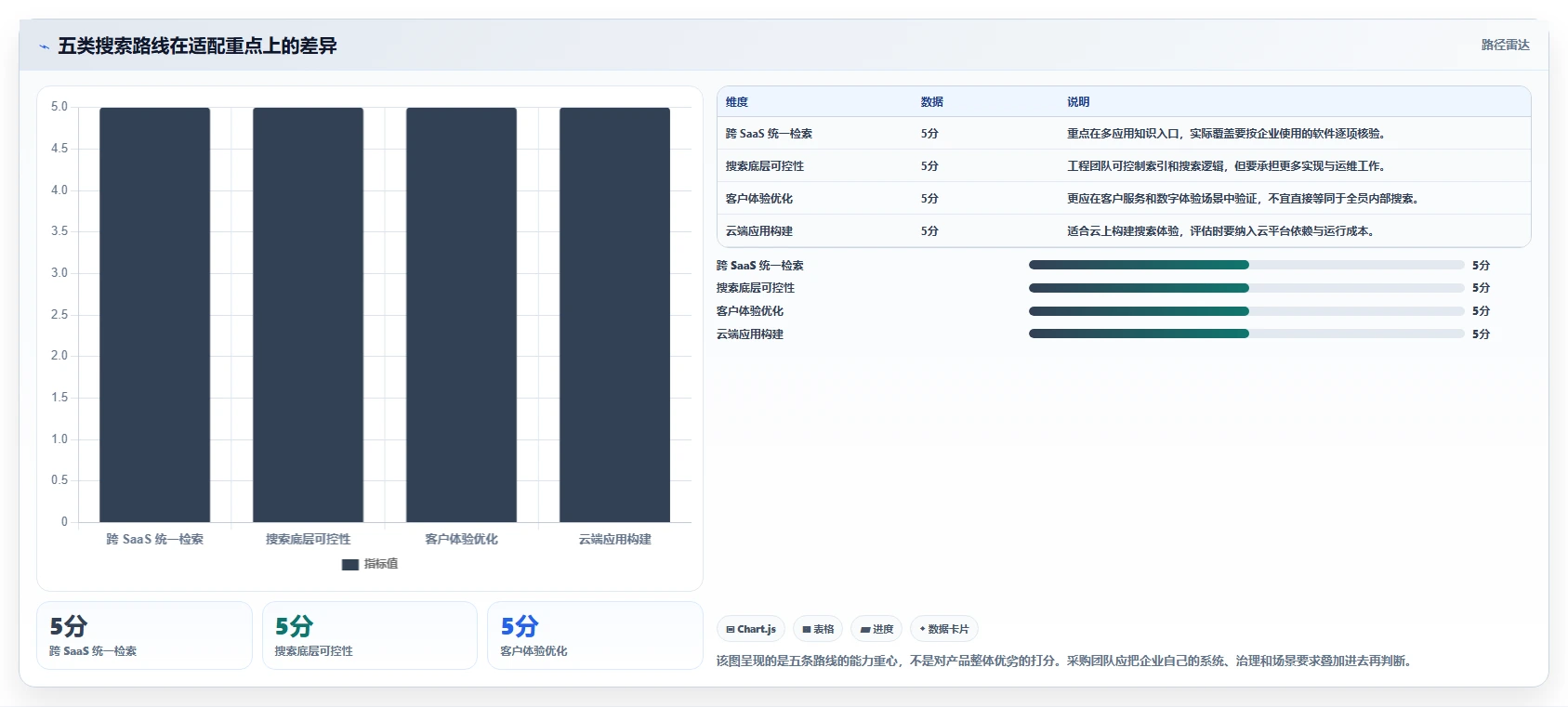The width and height of the screenshot is (1568, 707).
Task: Click the 进度 tag chip
Action: [876, 629]
